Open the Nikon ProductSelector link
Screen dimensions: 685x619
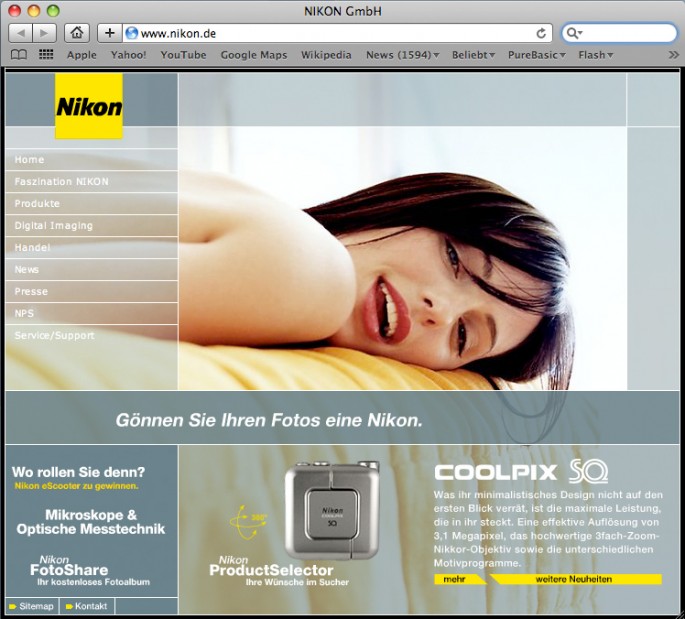pos(279,571)
